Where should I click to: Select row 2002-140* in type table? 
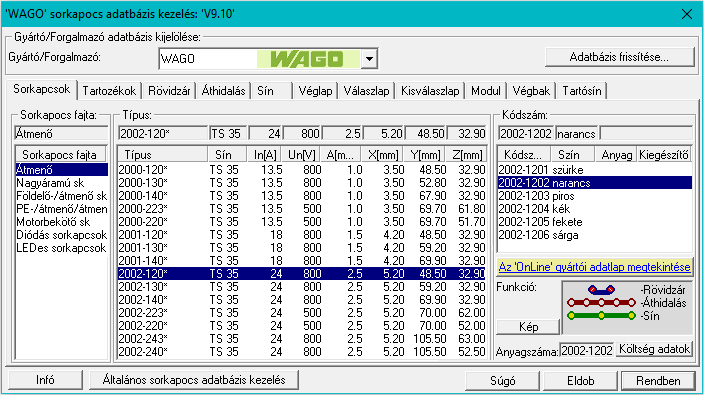coord(302,299)
